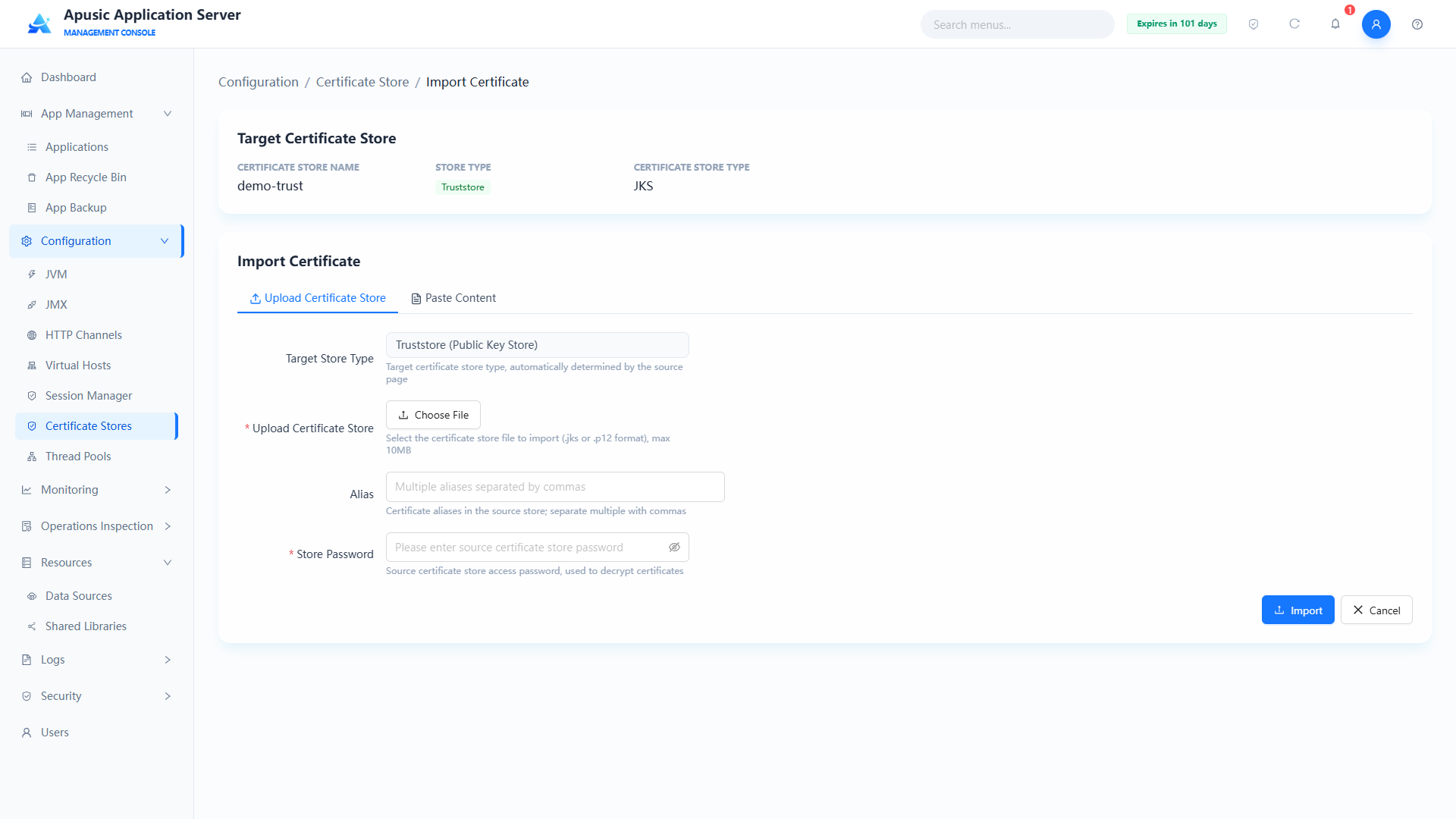Select Certificate Stores in sidebar
Viewport: 1456px width, 819px height.
coord(97,426)
